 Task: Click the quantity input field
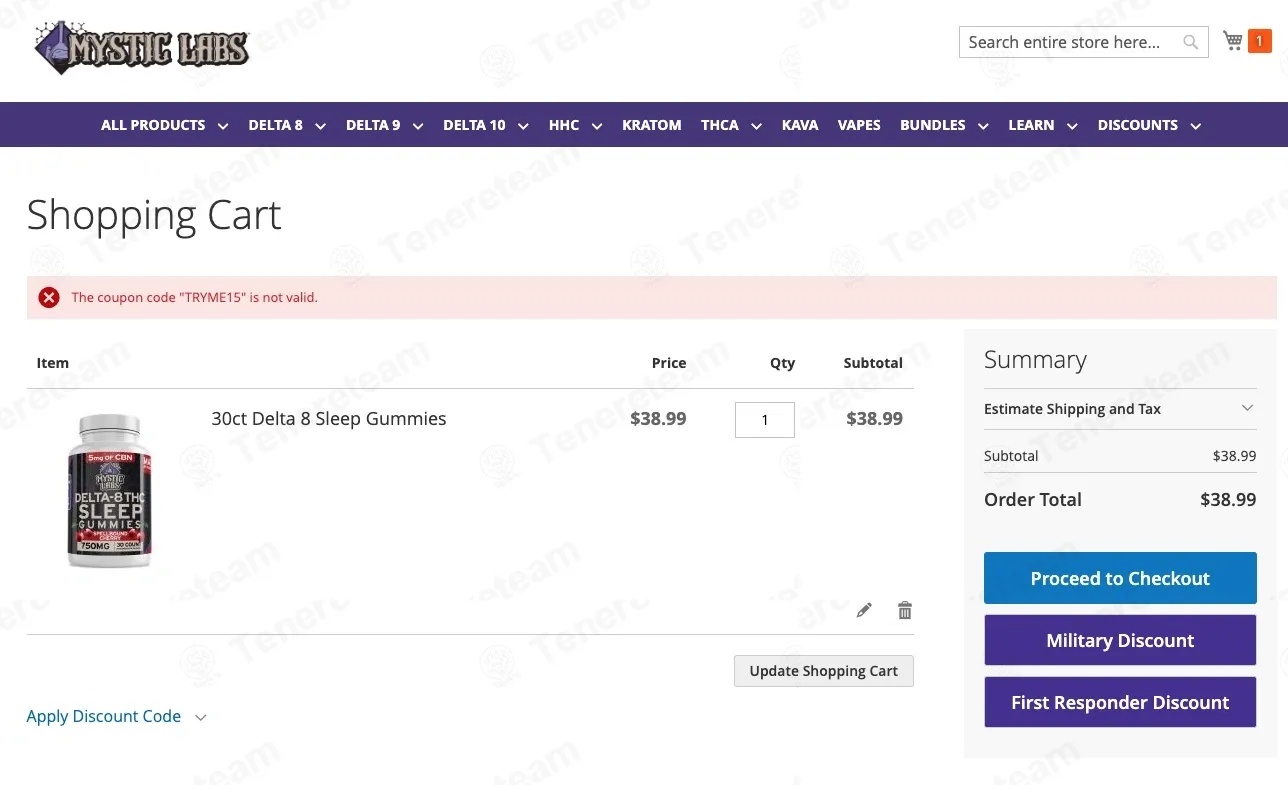(764, 420)
